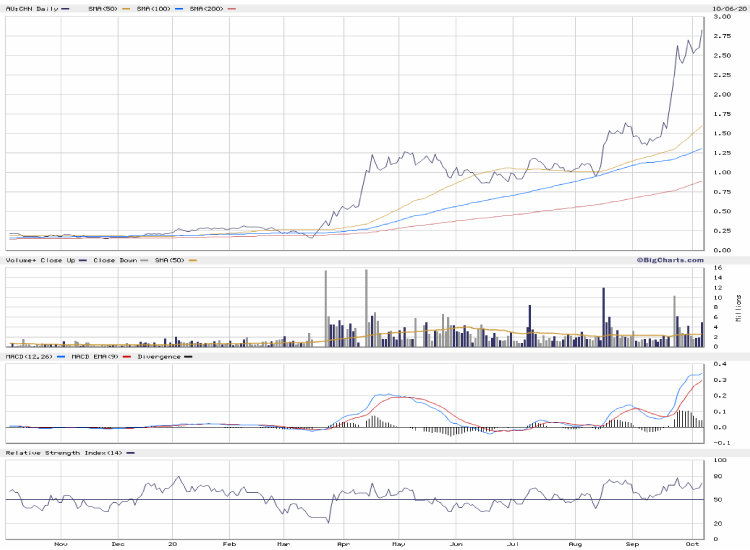Click the SMA(50) orange legend marker in price chart
Image resolution: width=750 pixels, height=550 pixels.
click(122, 8)
